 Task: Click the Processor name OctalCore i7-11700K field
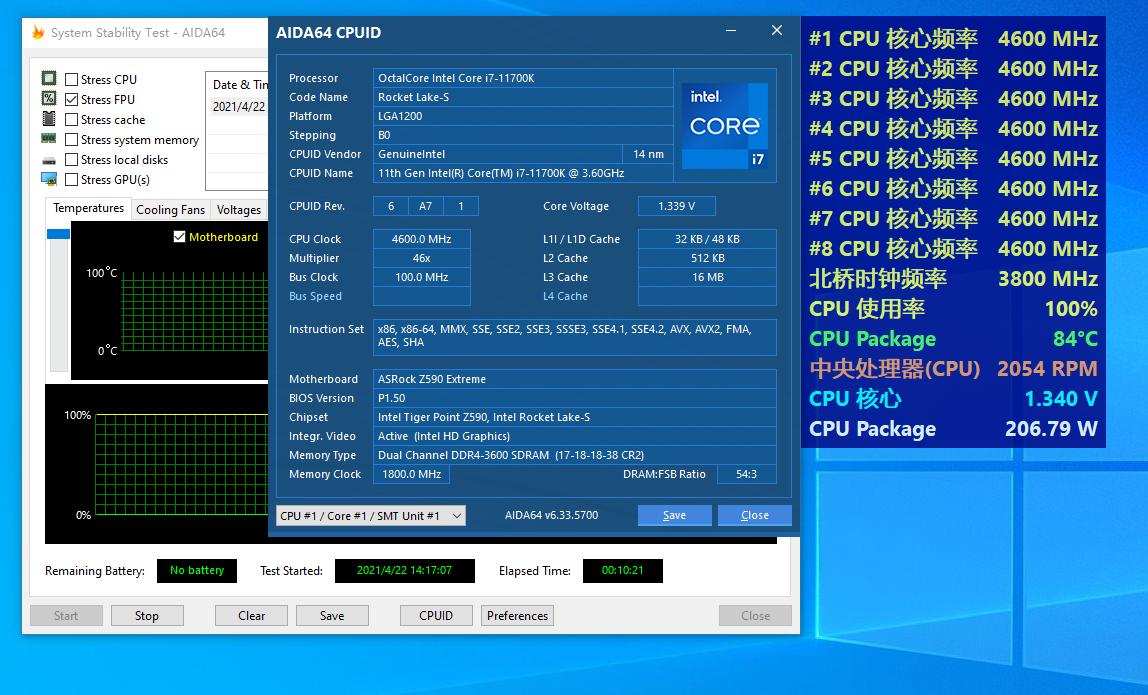tap(523, 78)
